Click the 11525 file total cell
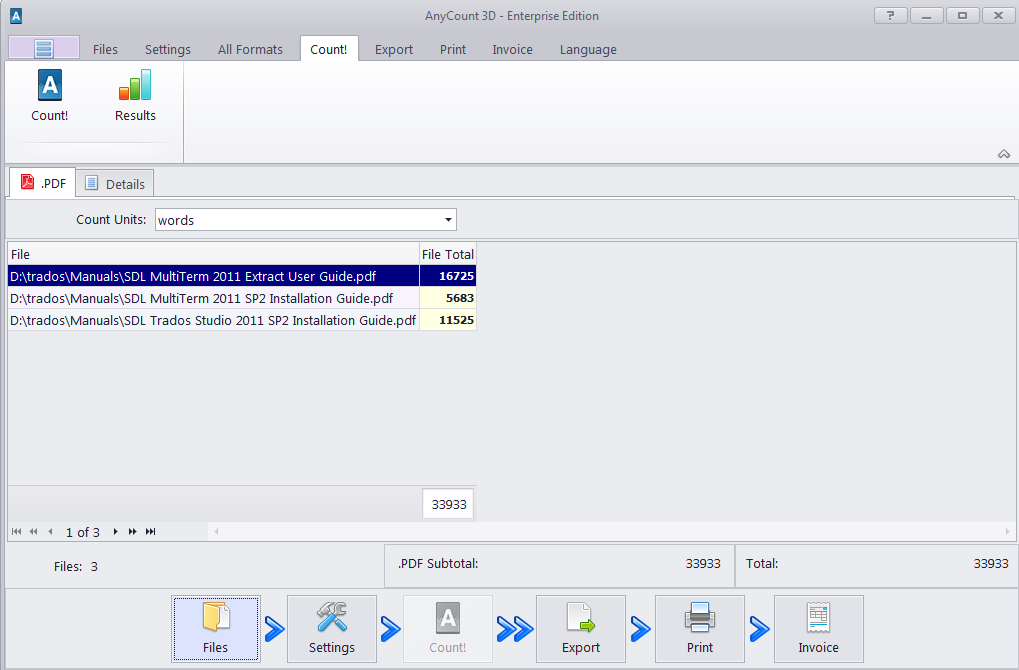 tap(448, 320)
